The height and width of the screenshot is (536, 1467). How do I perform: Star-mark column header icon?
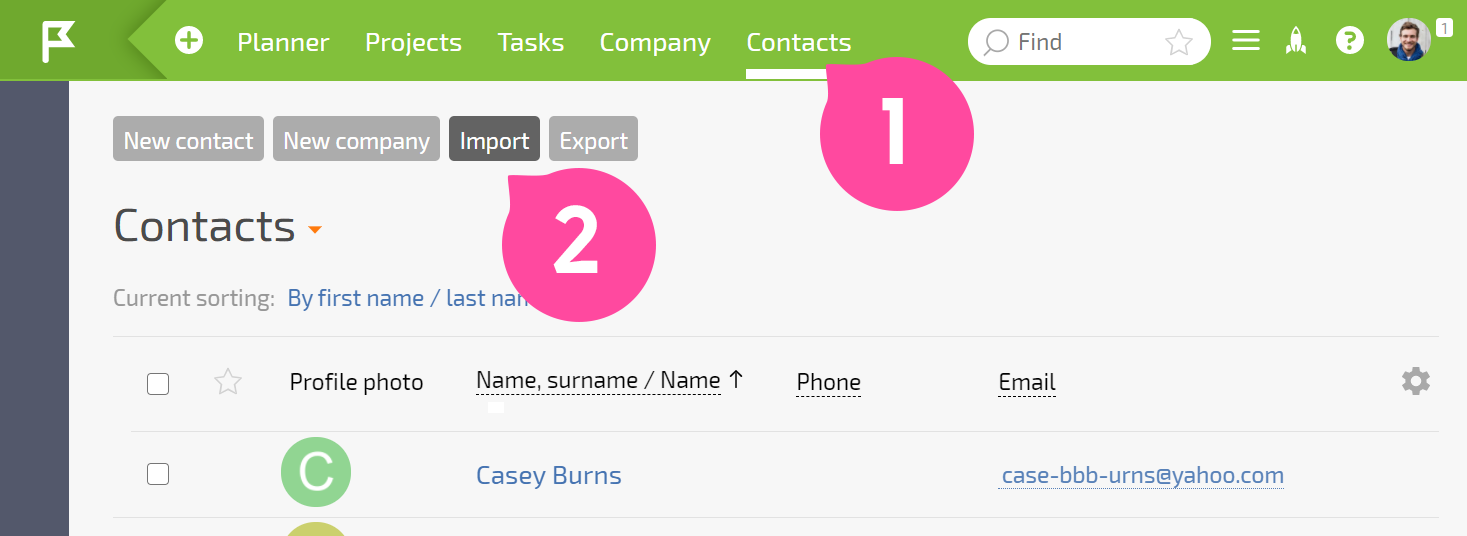click(x=228, y=381)
